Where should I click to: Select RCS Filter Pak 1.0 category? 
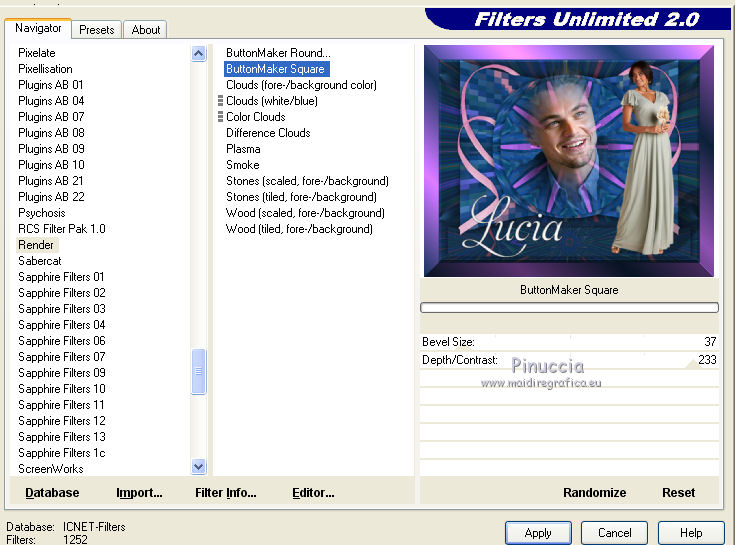coord(62,229)
